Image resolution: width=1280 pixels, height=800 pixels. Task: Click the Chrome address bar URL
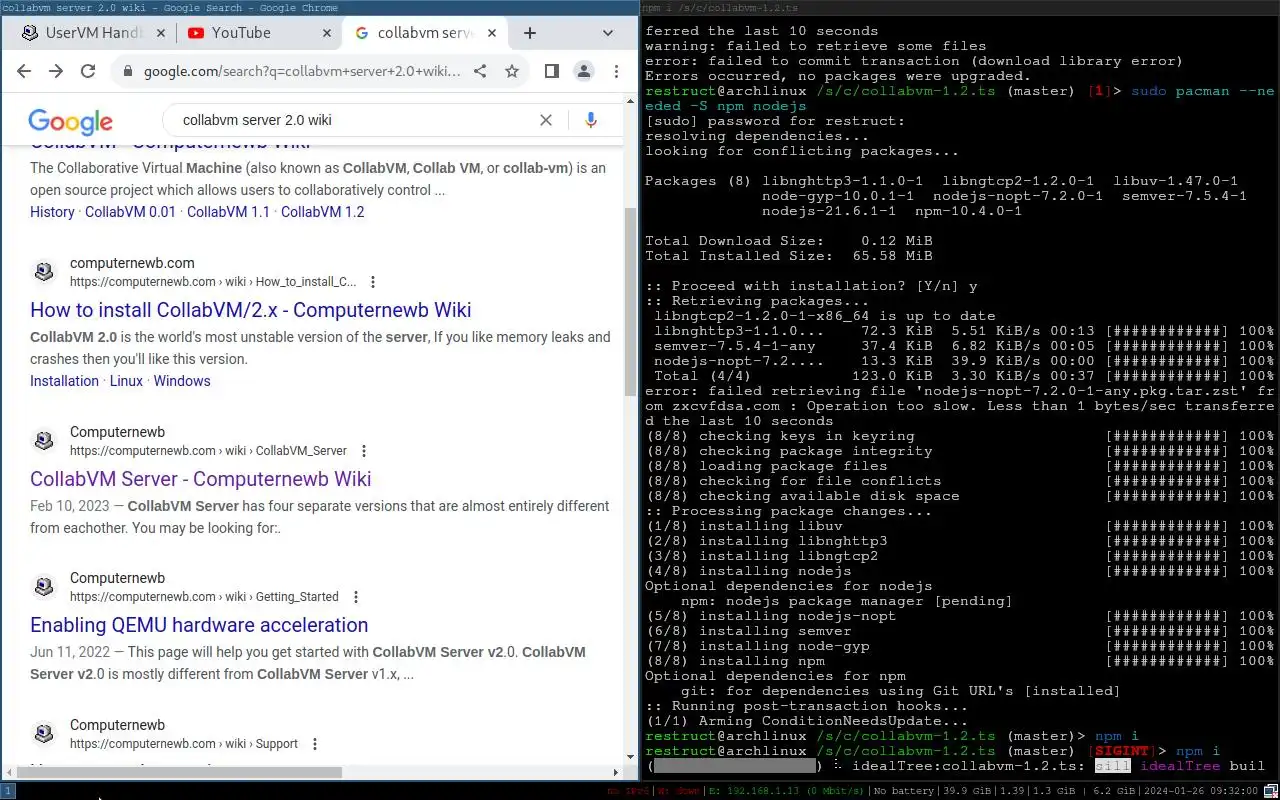[x=302, y=72]
